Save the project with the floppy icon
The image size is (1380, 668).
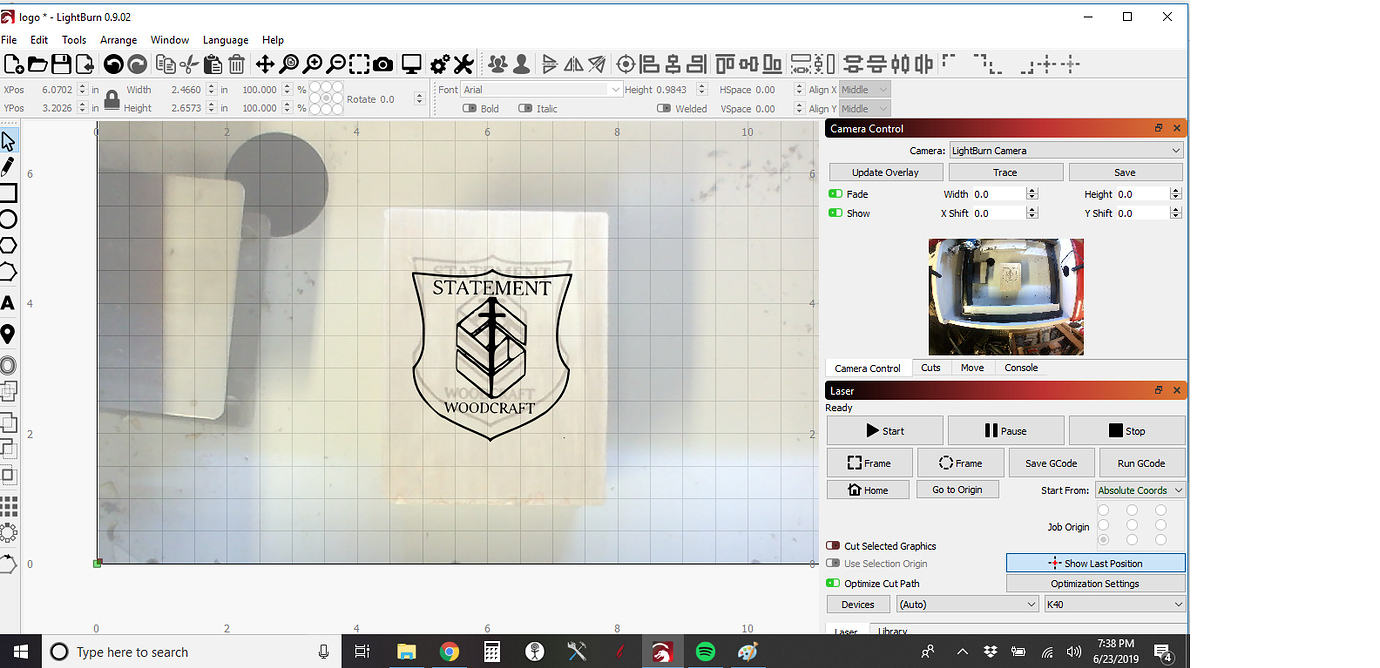pos(61,65)
